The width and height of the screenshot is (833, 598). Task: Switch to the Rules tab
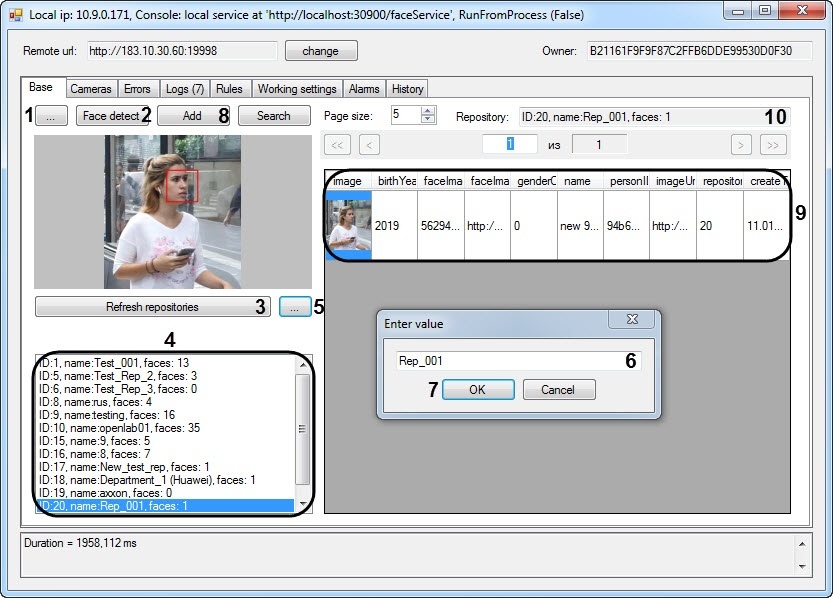pyautogui.click(x=230, y=89)
